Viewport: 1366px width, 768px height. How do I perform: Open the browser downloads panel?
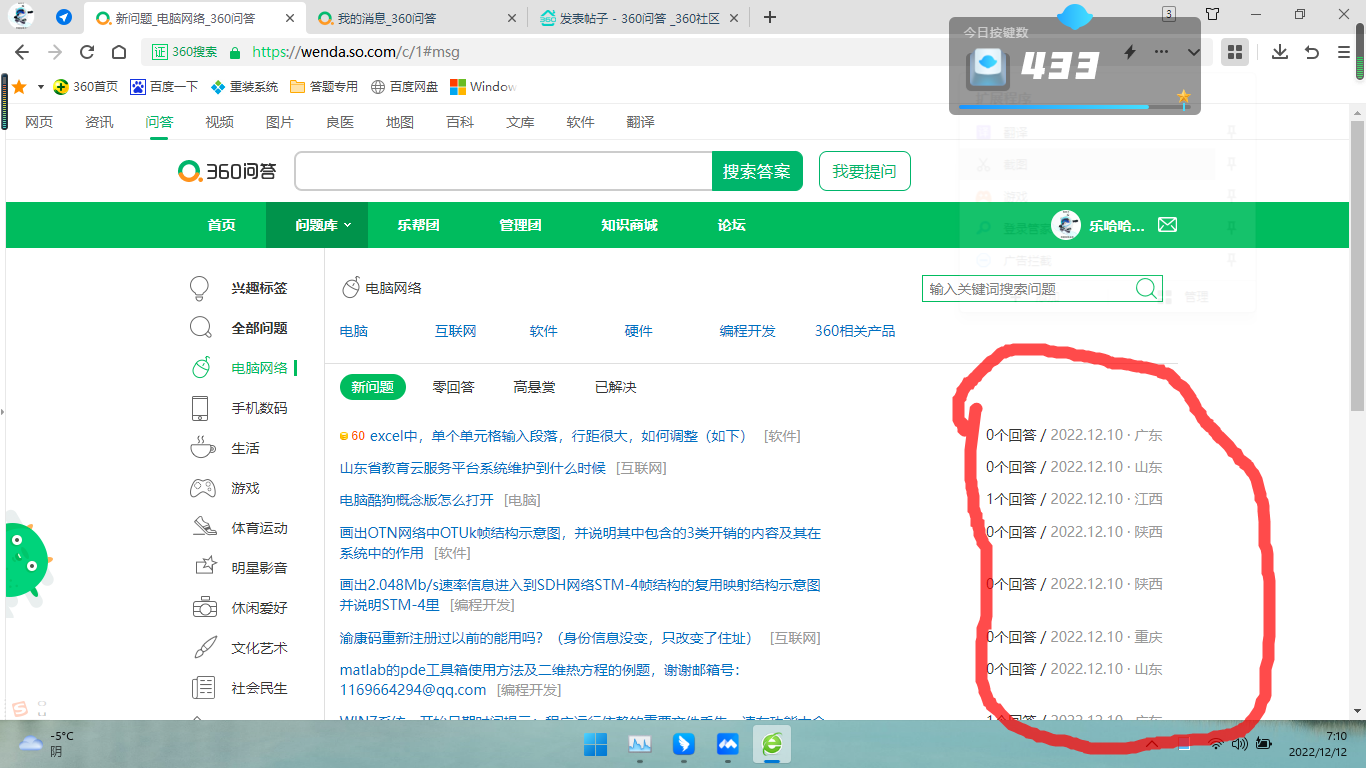coord(1280,52)
